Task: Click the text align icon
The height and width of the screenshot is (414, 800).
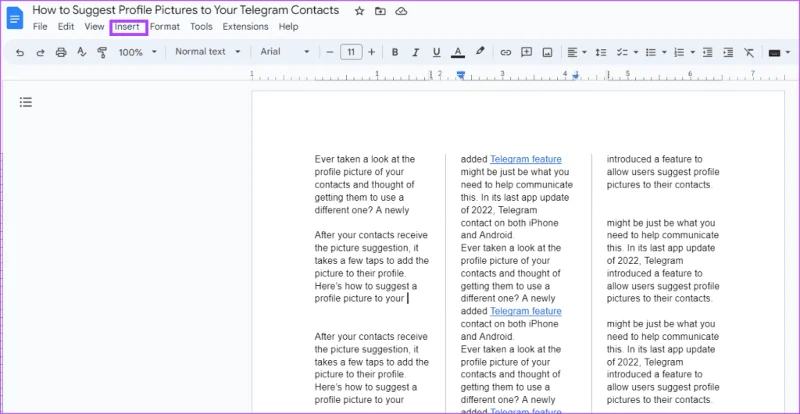Action: pyautogui.click(x=572, y=52)
